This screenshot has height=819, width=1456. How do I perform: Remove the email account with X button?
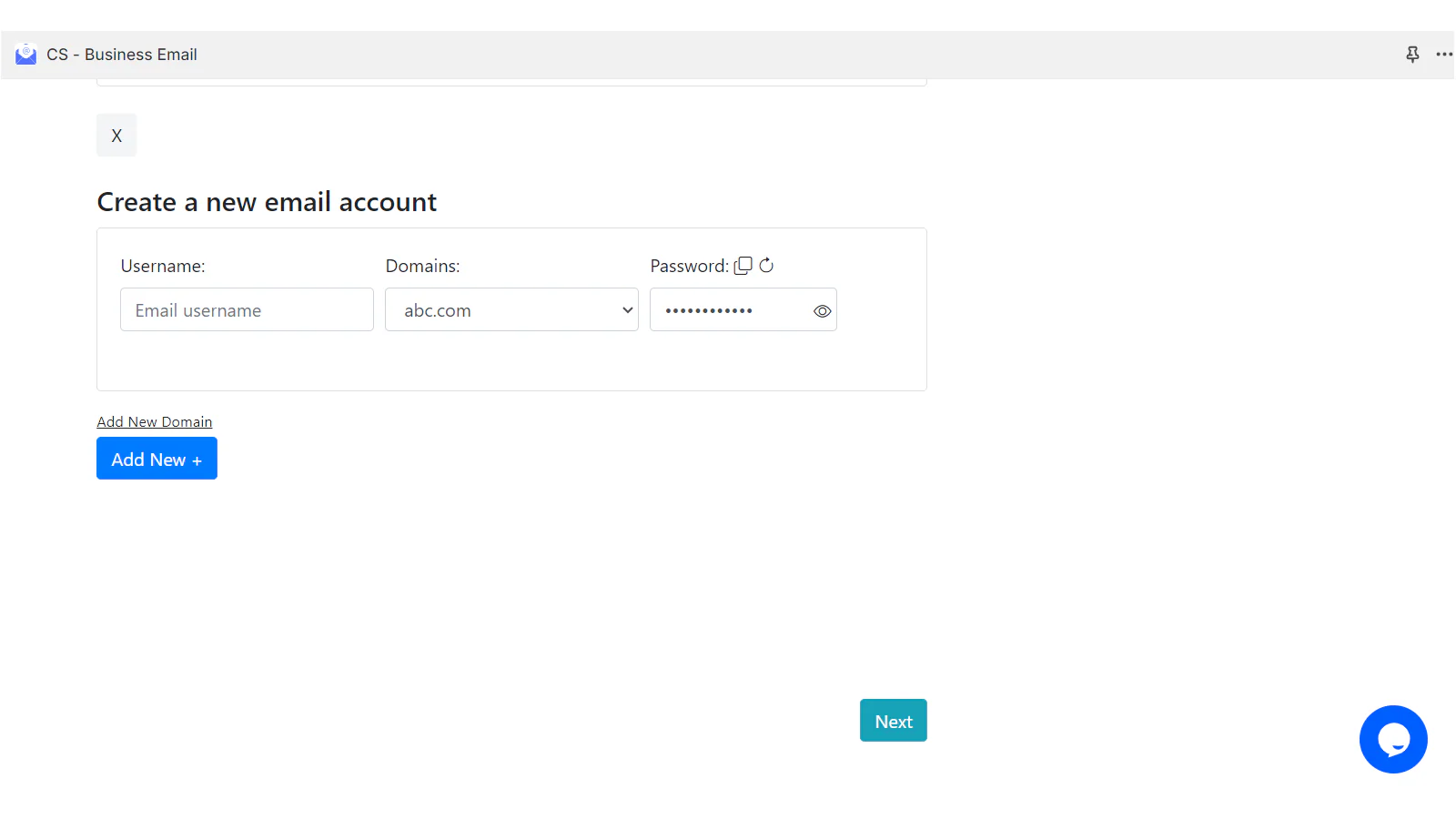click(x=116, y=136)
